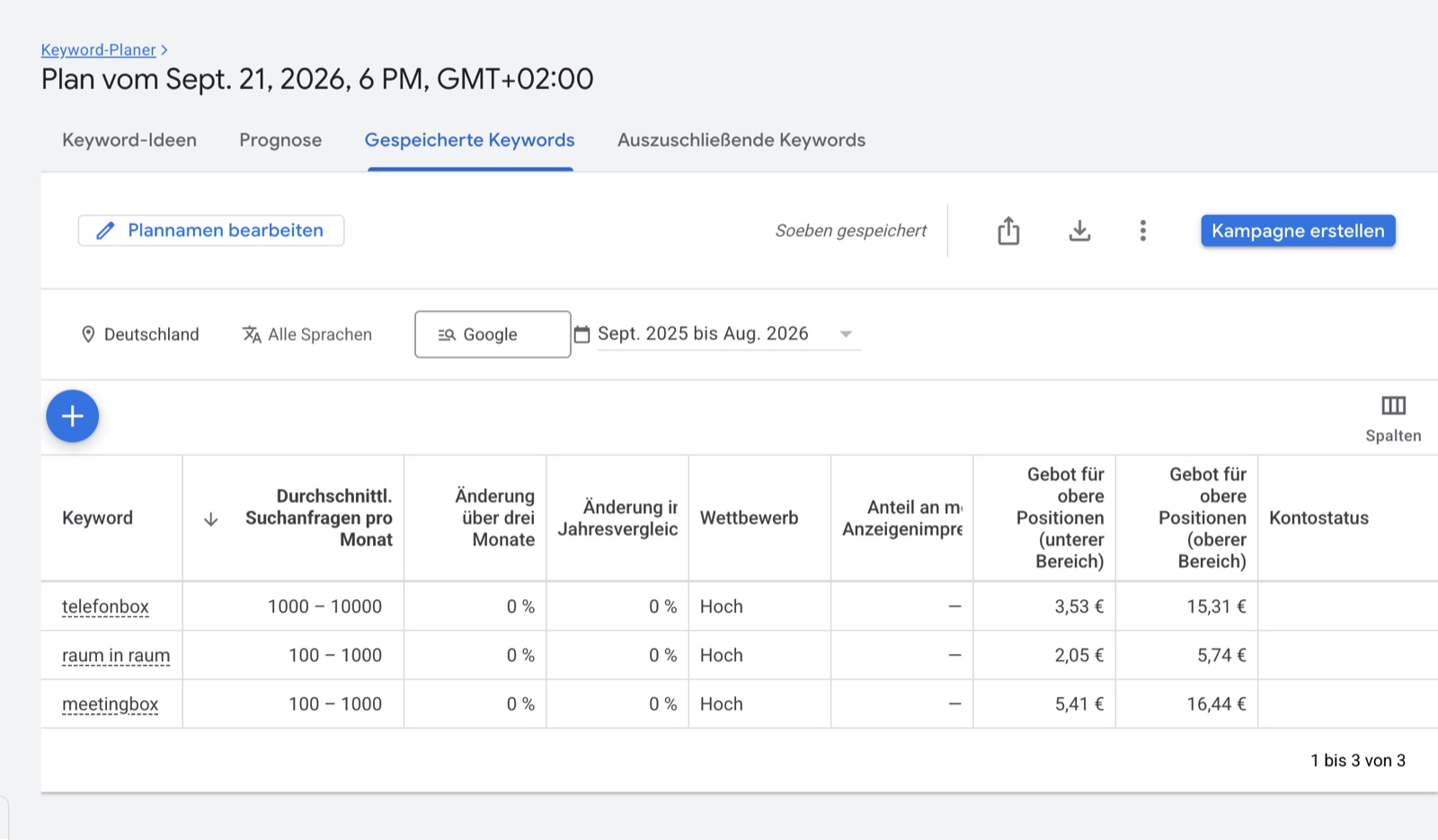Screen dimensions: 1438x840
Task: Sort by the Keyword column header
Action: click(97, 518)
